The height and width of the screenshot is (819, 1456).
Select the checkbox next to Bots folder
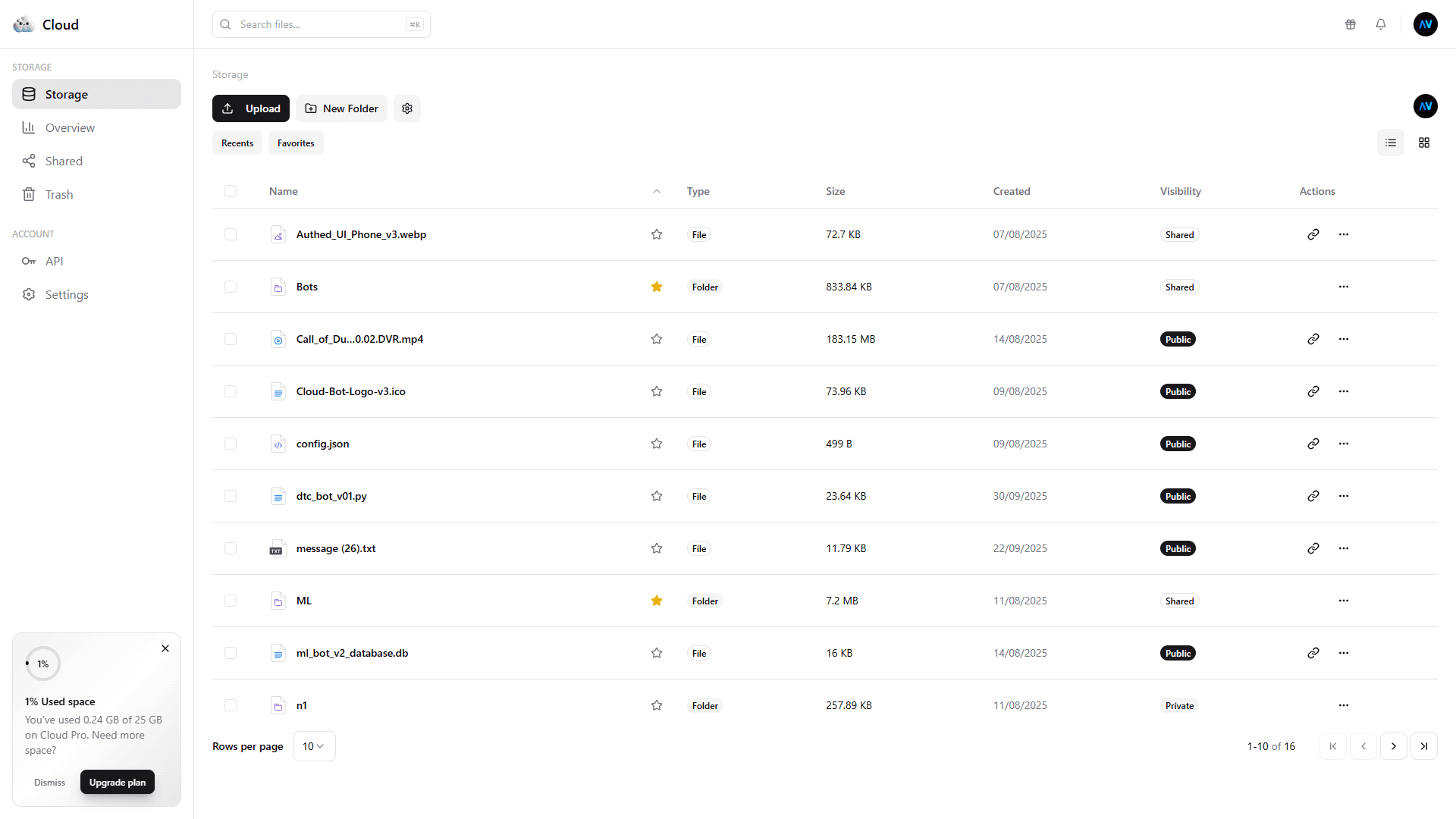231,287
